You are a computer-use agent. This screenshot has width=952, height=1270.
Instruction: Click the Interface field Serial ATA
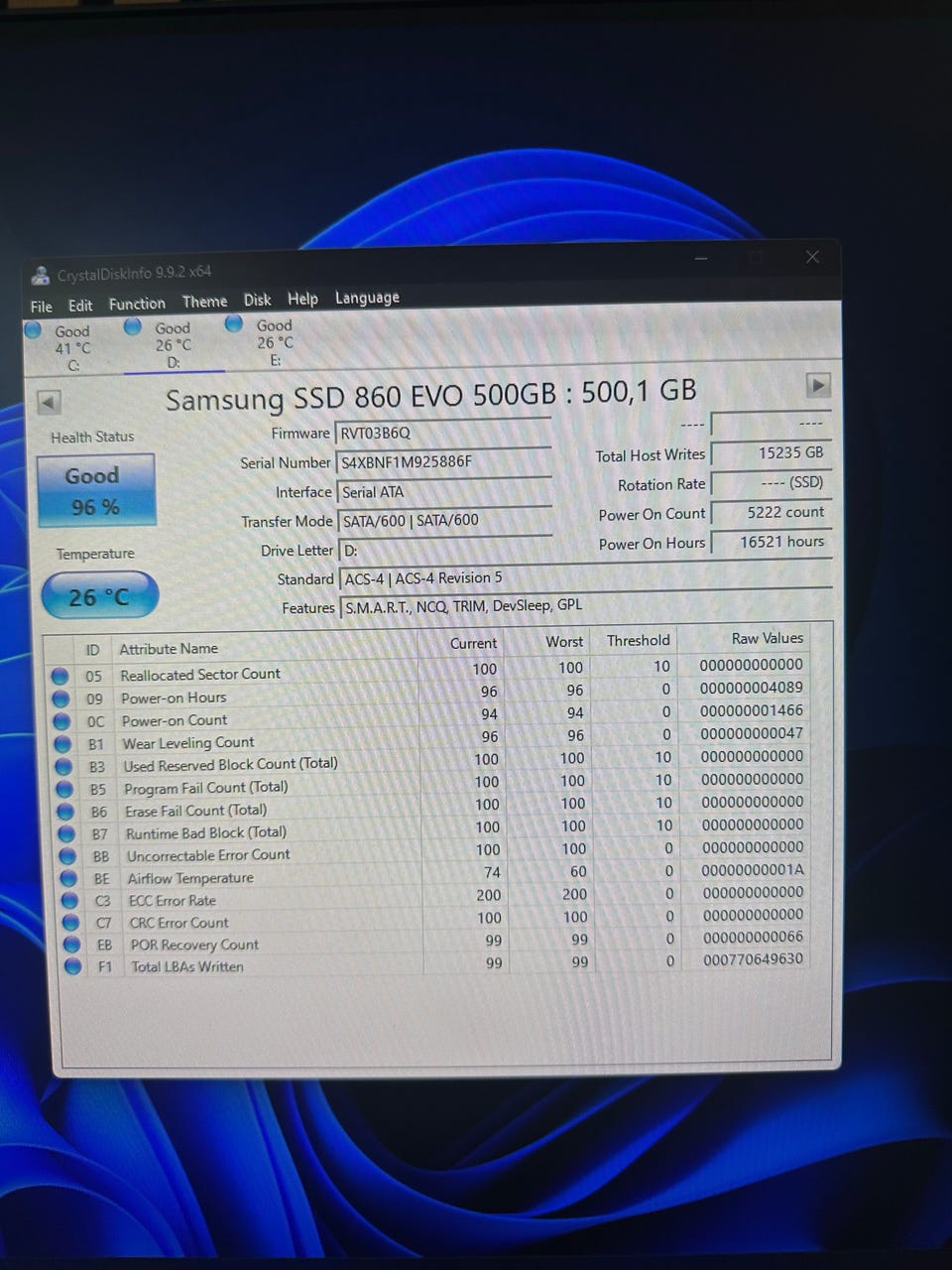pos(445,491)
